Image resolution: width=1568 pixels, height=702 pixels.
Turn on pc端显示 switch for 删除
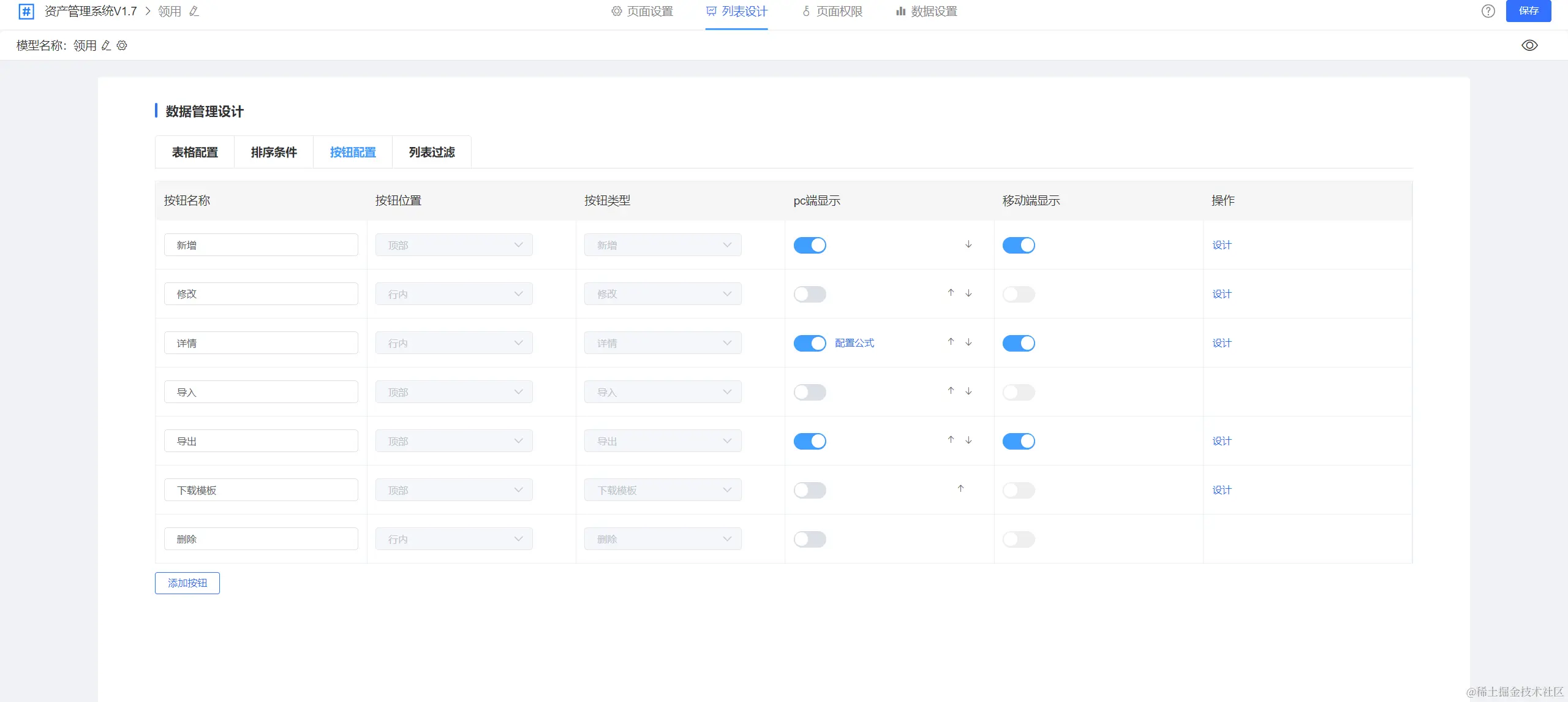point(810,539)
